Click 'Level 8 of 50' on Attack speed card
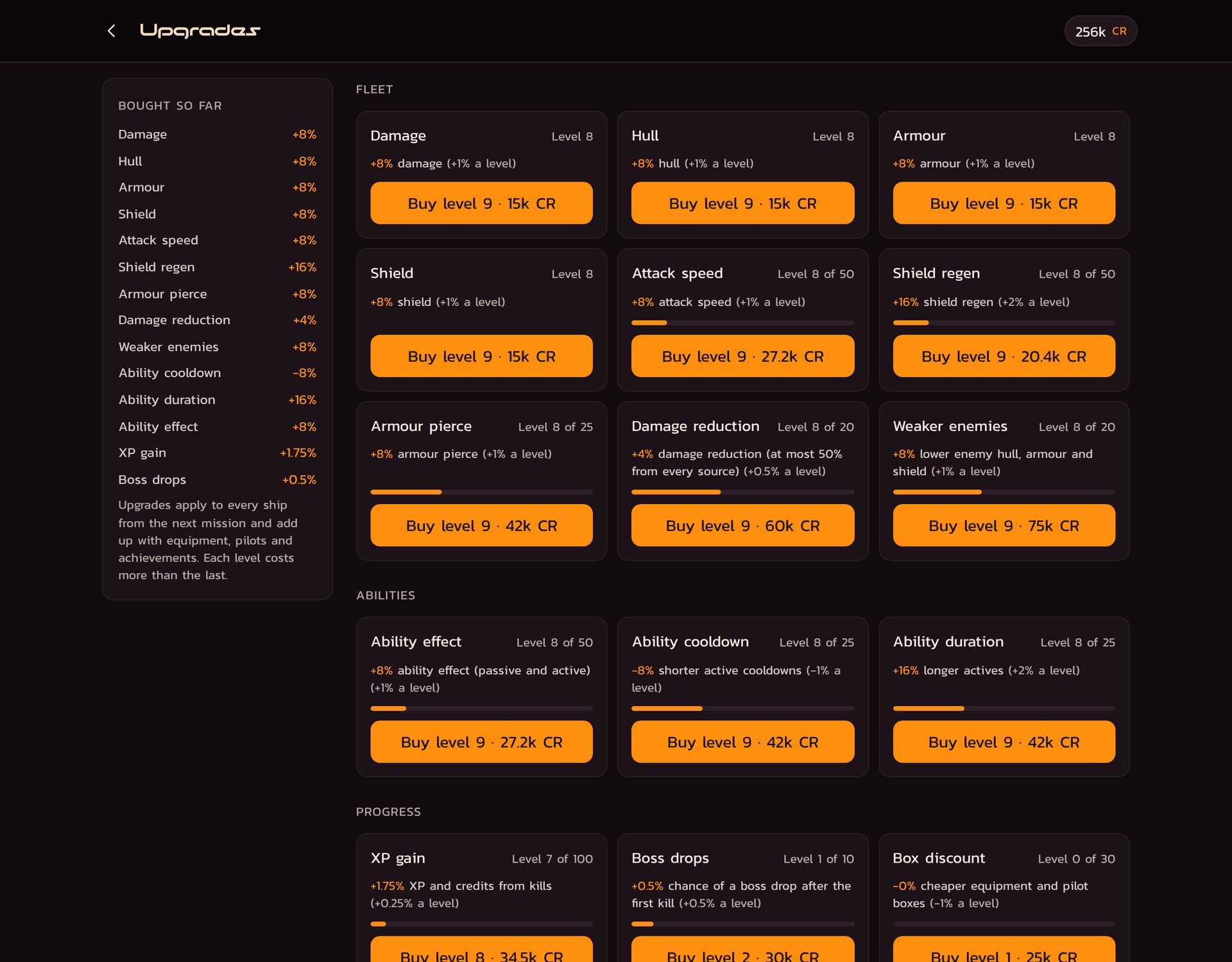Image resolution: width=1232 pixels, height=962 pixels. coord(816,274)
